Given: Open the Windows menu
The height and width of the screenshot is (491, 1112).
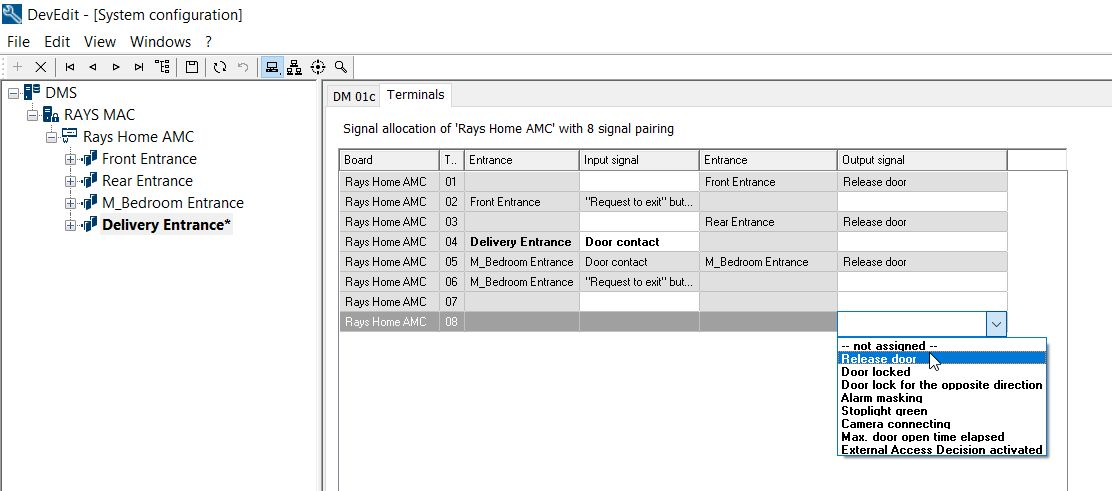Looking at the screenshot, I should pos(160,42).
